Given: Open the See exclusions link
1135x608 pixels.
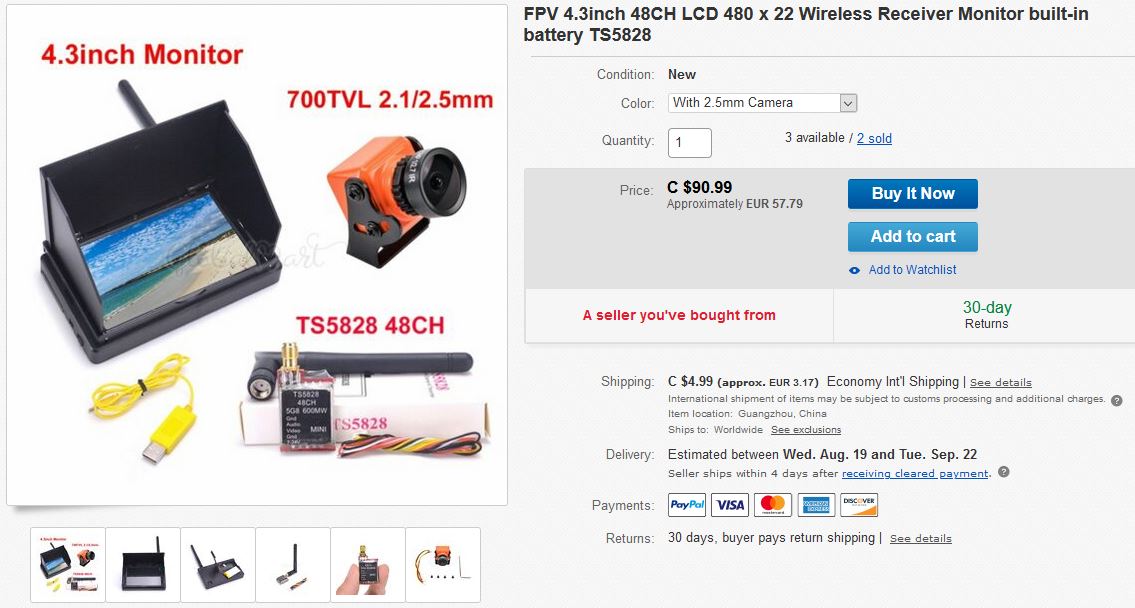Looking at the screenshot, I should click(x=806, y=430).
